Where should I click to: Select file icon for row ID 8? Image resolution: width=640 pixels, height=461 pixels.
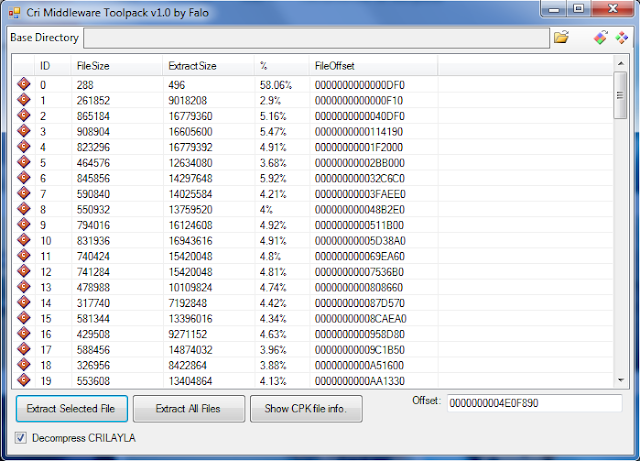[x=24, y=209]
